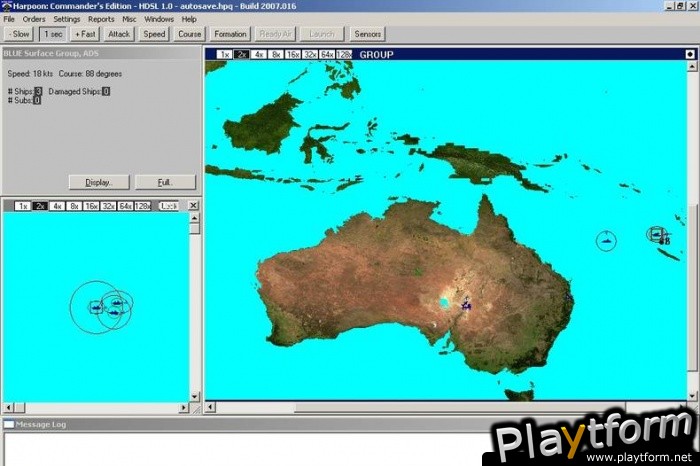The width and height of the screenshot is (700, 466).
Task: Select the blue unit marker in central Australia
Action: (x=466, y=304)
